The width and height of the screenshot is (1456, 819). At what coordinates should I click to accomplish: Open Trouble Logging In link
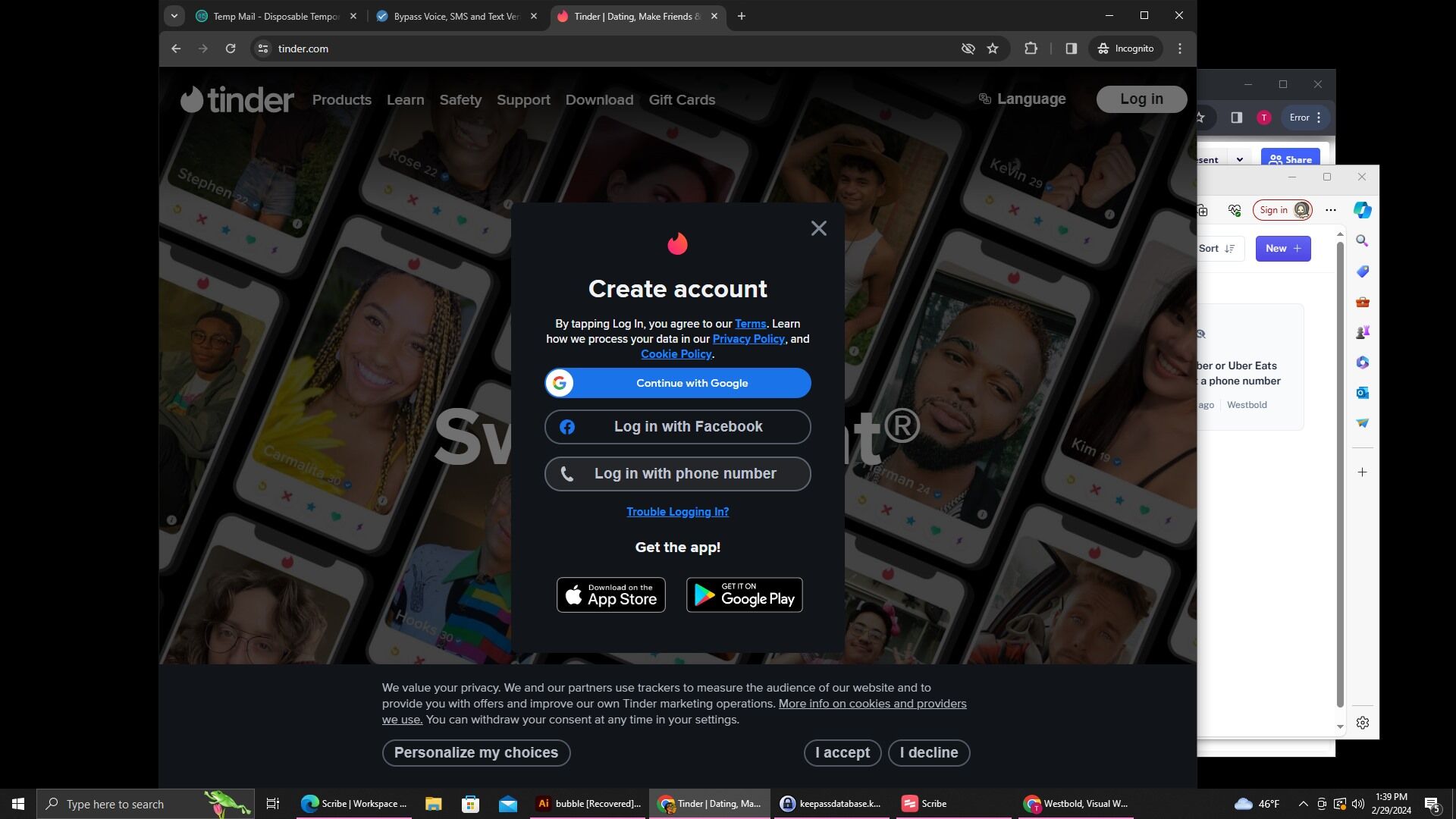[x=677, y=512]
